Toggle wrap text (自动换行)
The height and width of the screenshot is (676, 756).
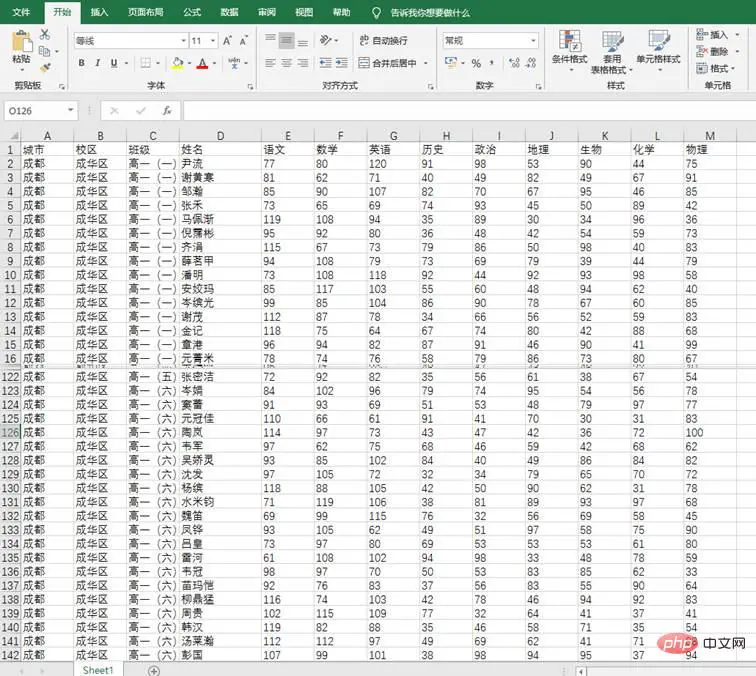(384, 41)
